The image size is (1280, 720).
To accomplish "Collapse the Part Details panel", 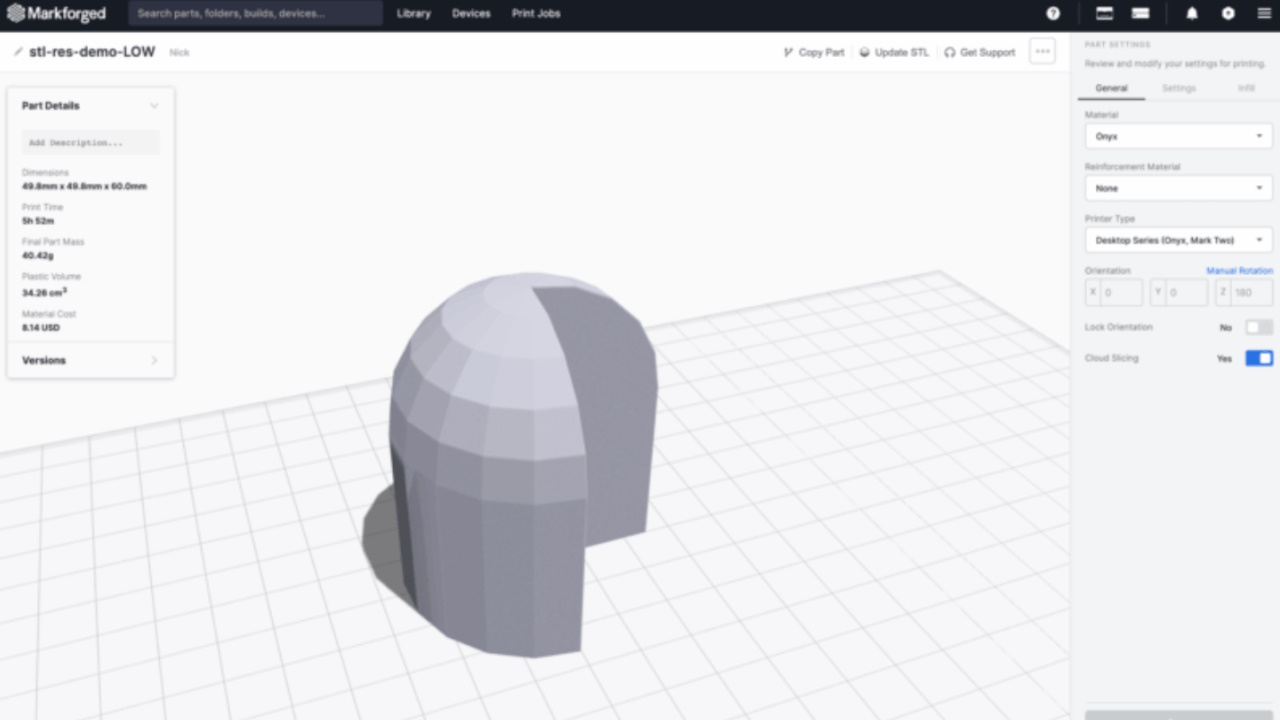I will [154, 105].
